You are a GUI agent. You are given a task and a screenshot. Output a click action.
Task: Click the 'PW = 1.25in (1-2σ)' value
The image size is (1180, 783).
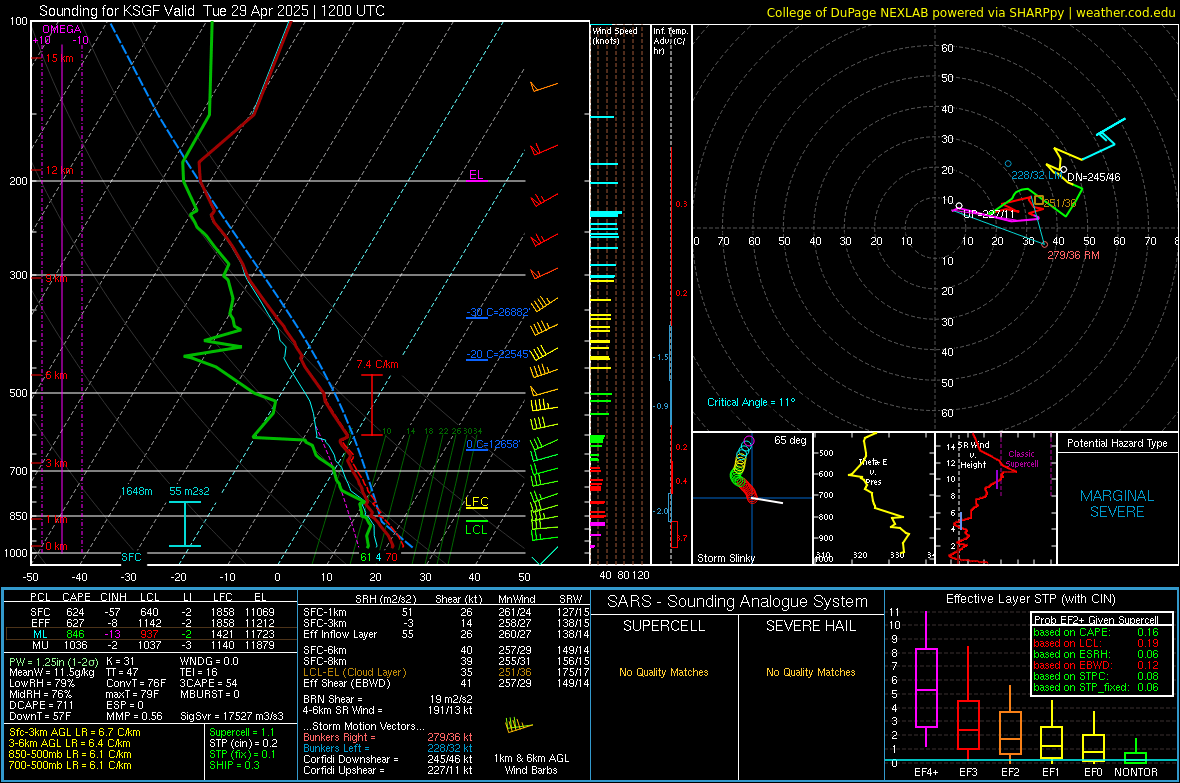click(52, 661)
